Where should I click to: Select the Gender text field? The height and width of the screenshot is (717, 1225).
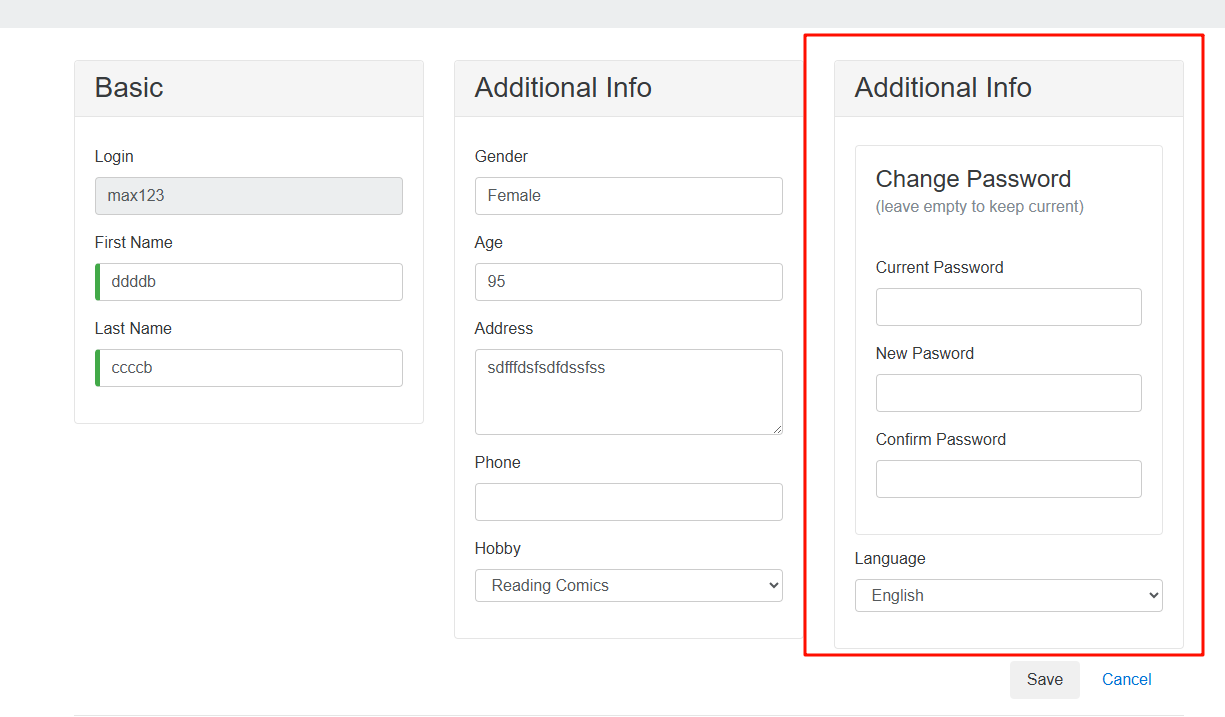(x=628, y=196)
